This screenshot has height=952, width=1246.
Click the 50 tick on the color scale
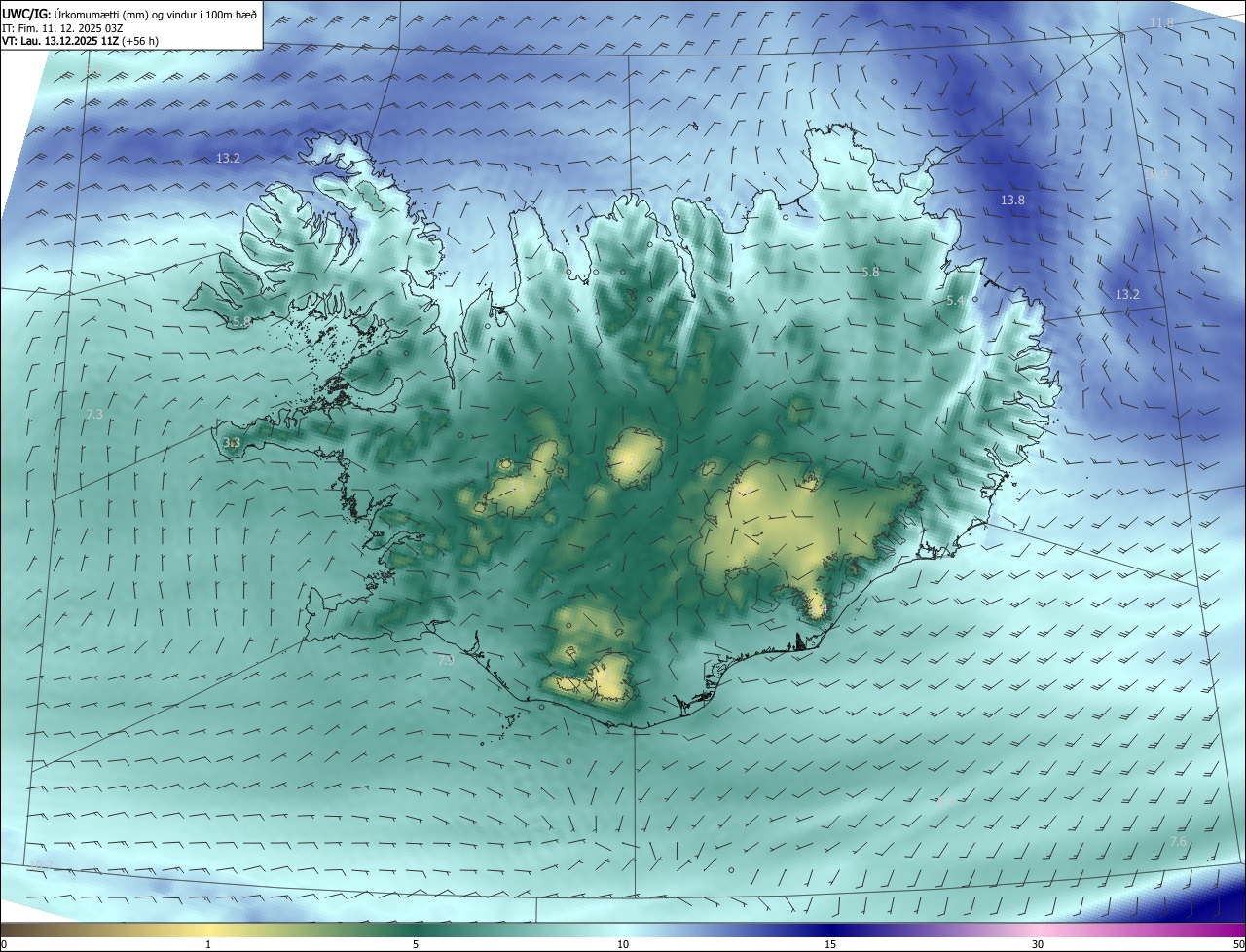point(1238,945)
